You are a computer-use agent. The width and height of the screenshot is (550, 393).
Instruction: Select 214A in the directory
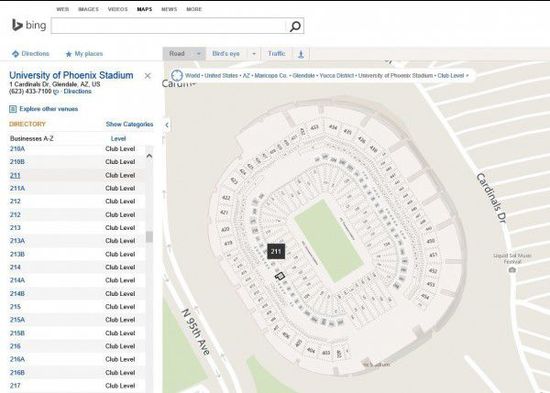click(17, 280)
